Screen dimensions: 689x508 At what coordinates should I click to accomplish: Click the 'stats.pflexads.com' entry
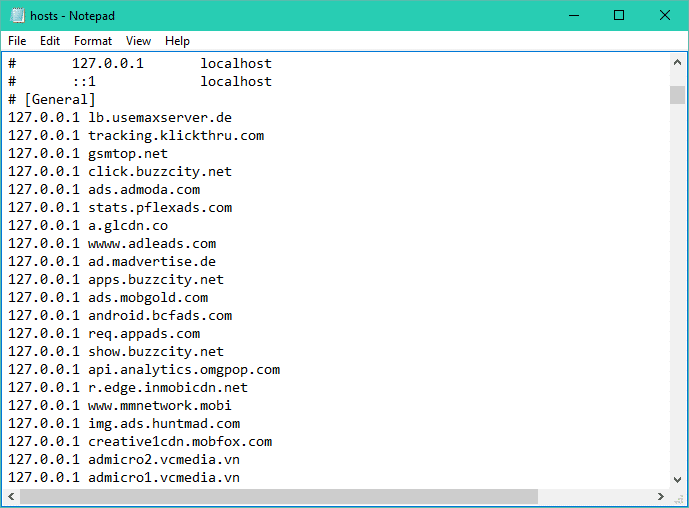(x=160, y=207)
